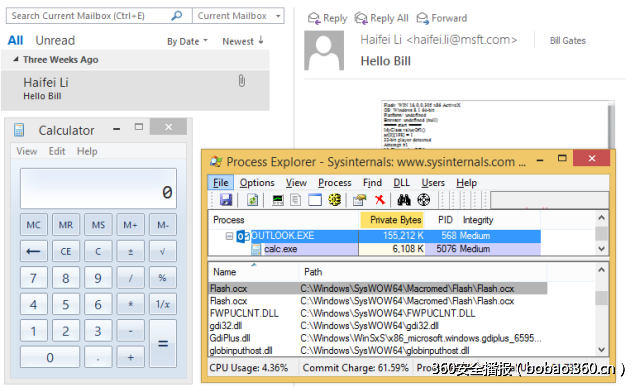Screen dimensions: 640x387
Task: Toggle the Show Process Tree toolbar icon
Action: tap(296, 200)
